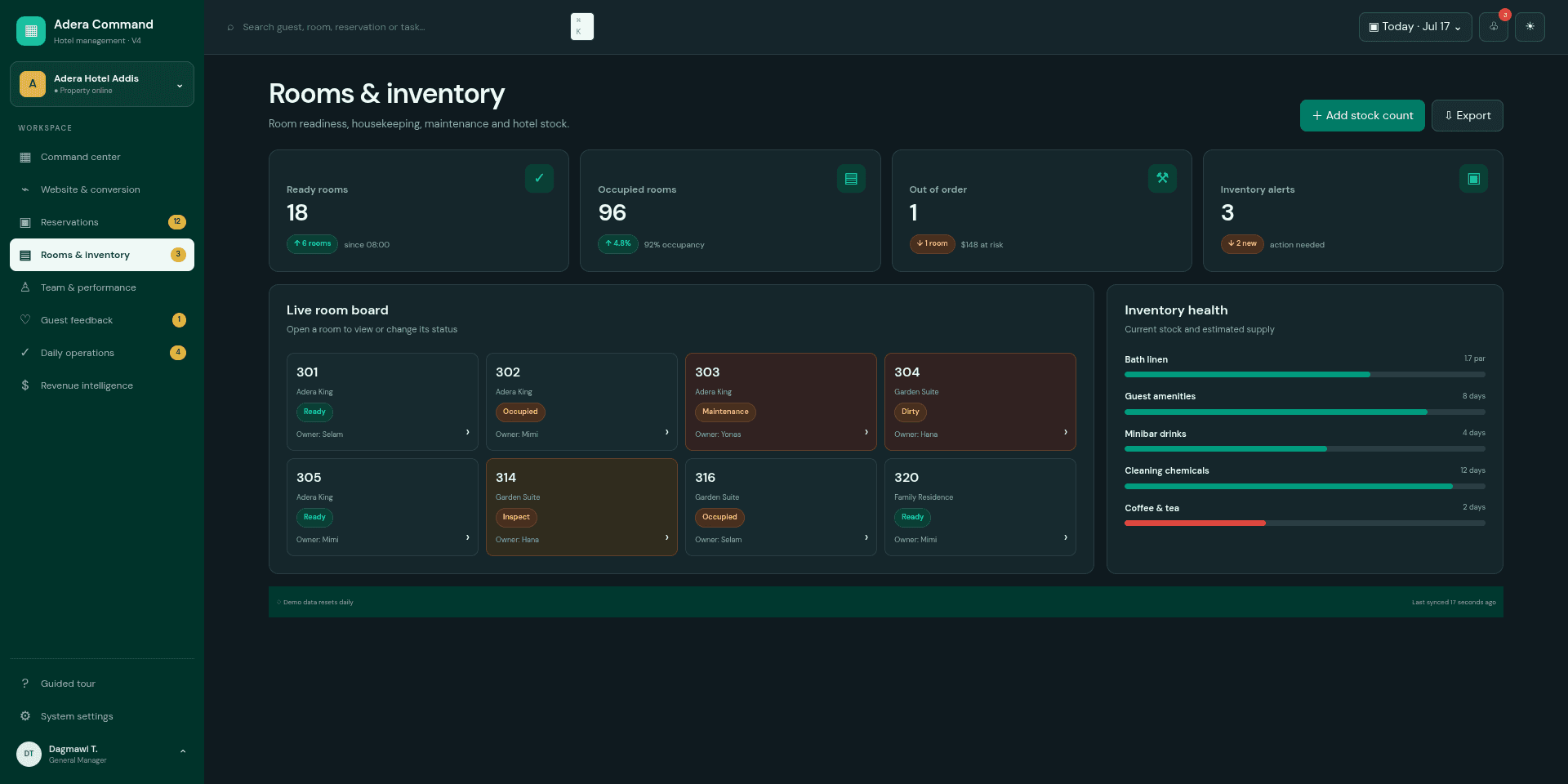Viewport: 1568px width, 784px height.
Task: Click the System settings gear icon
Action: 25,716
